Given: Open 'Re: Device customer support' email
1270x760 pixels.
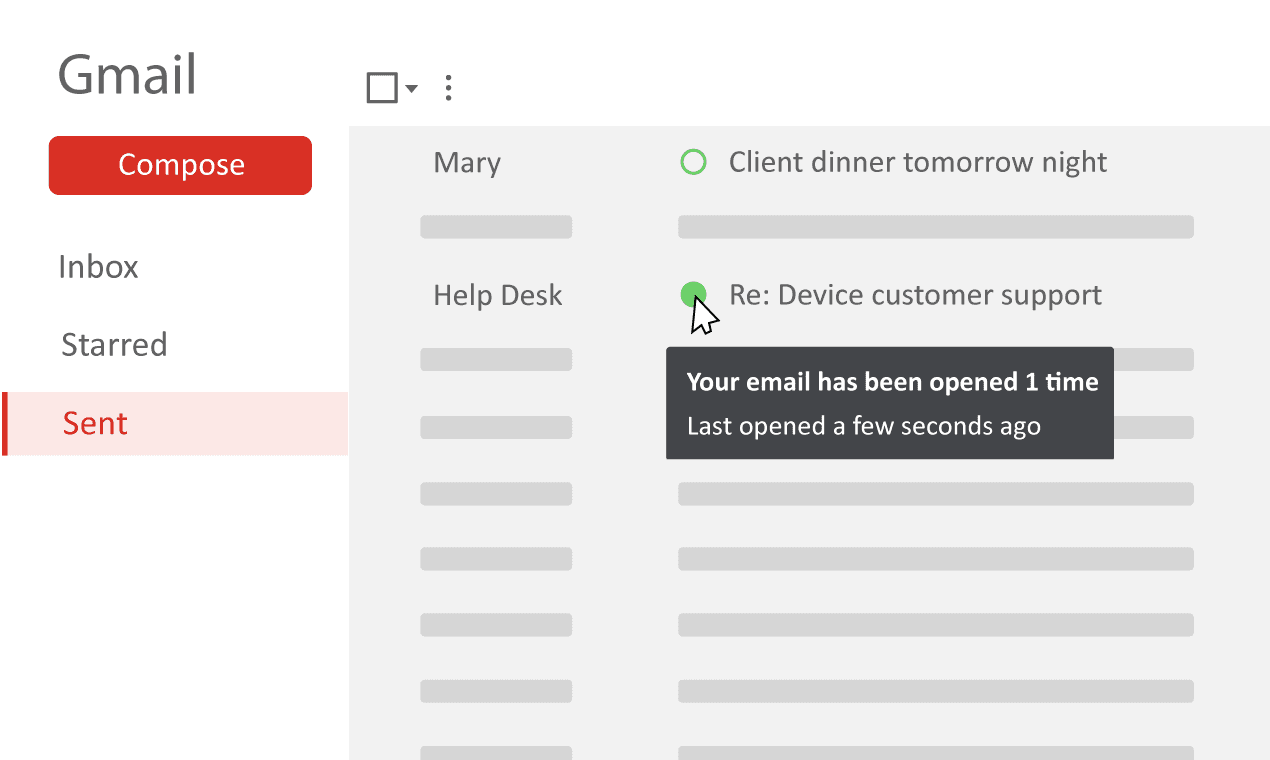Looking at the screenshot, I should (x=915, y=295).
